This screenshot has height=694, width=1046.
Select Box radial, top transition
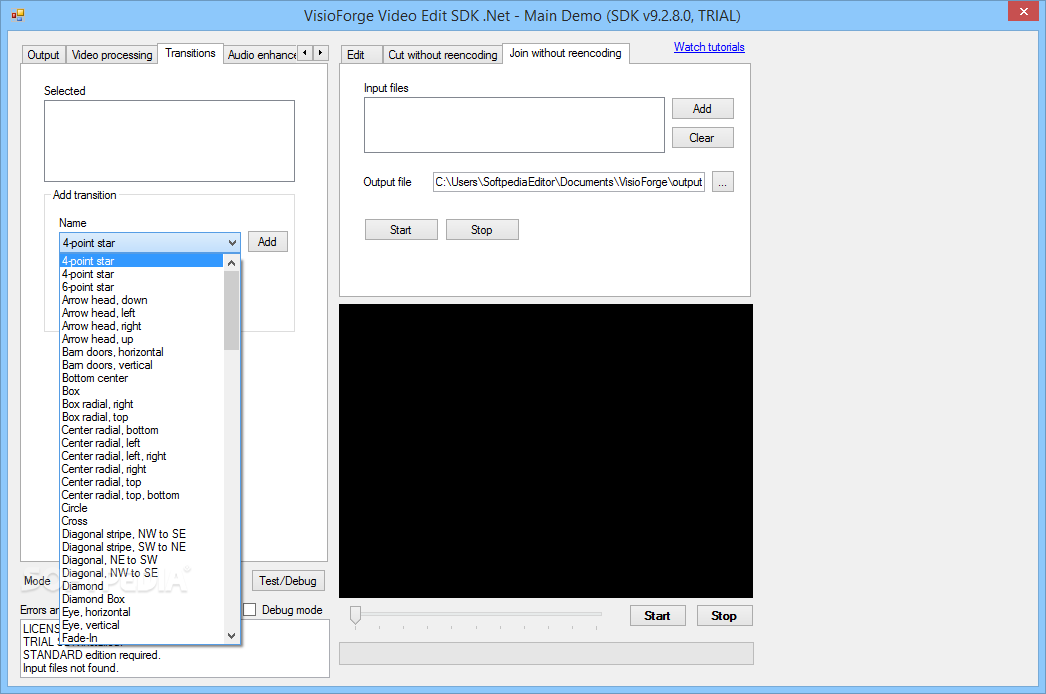[x=141, y=417]
